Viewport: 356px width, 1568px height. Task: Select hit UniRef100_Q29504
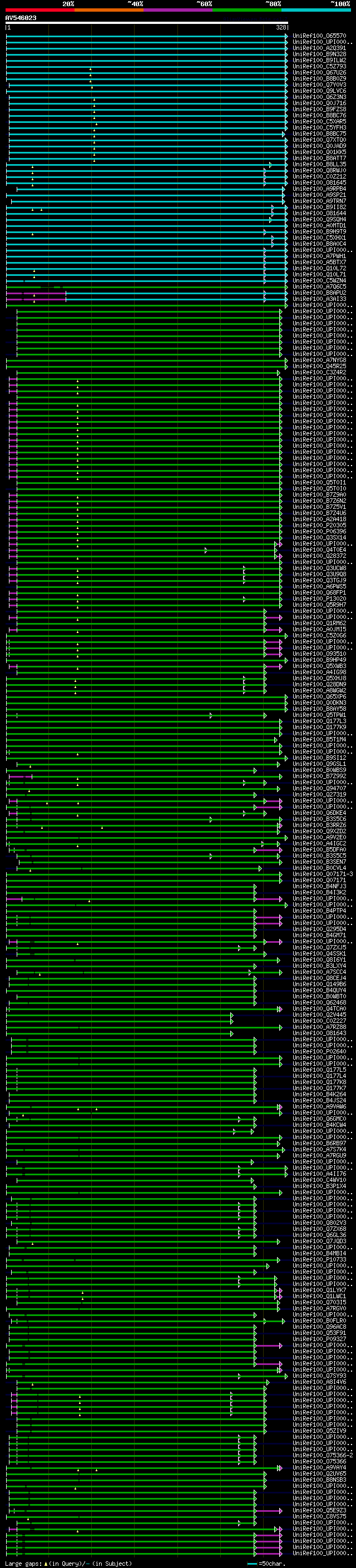319,929
